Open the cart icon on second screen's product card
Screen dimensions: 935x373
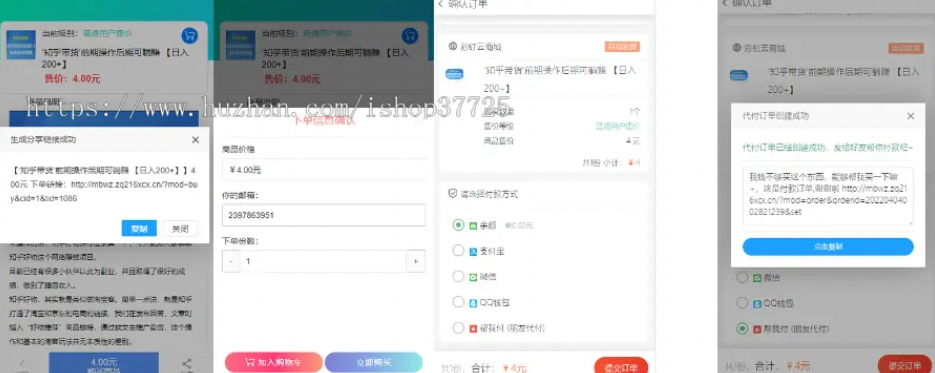pos(410,36)
